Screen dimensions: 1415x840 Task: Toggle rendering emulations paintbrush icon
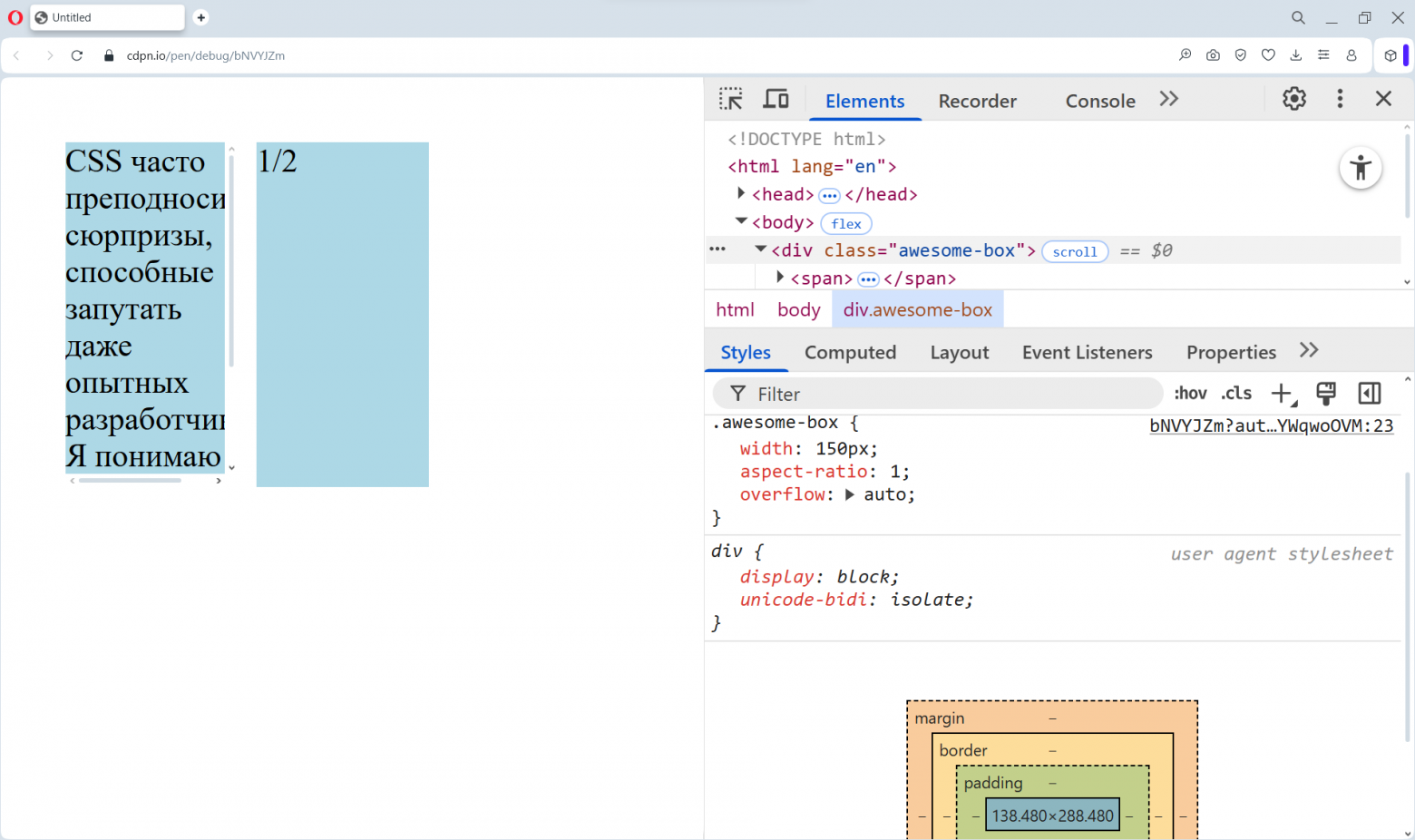point(1326,394)
